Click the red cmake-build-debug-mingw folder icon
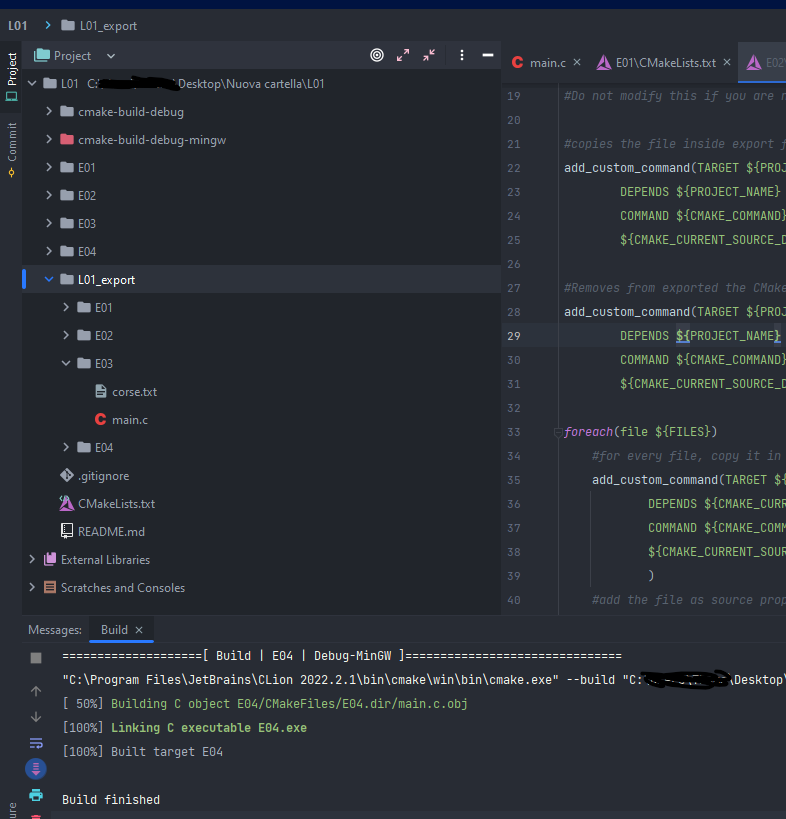 pos(66,139)
